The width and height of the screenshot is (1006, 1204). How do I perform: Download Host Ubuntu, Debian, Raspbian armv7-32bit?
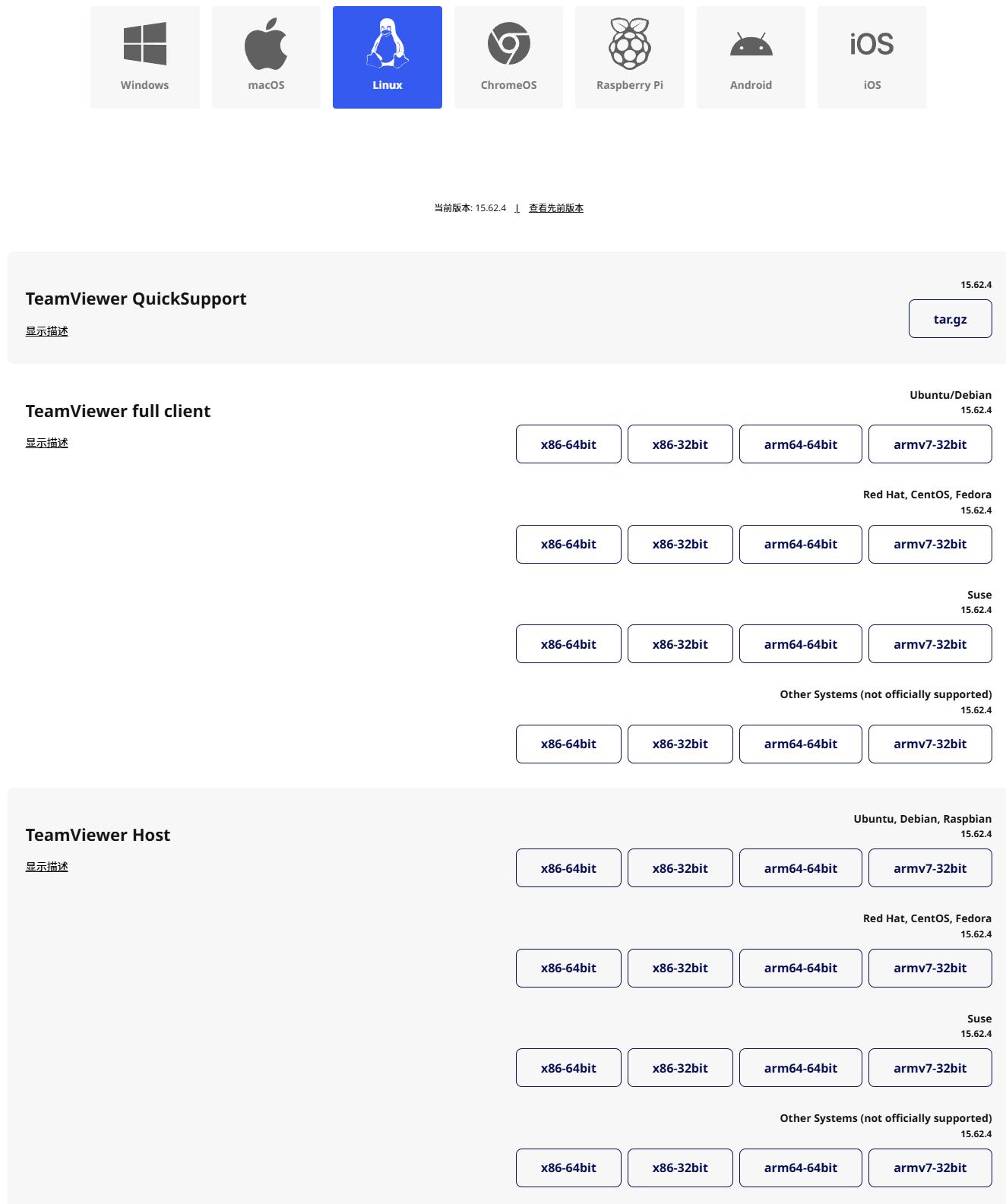pos(930,868)
